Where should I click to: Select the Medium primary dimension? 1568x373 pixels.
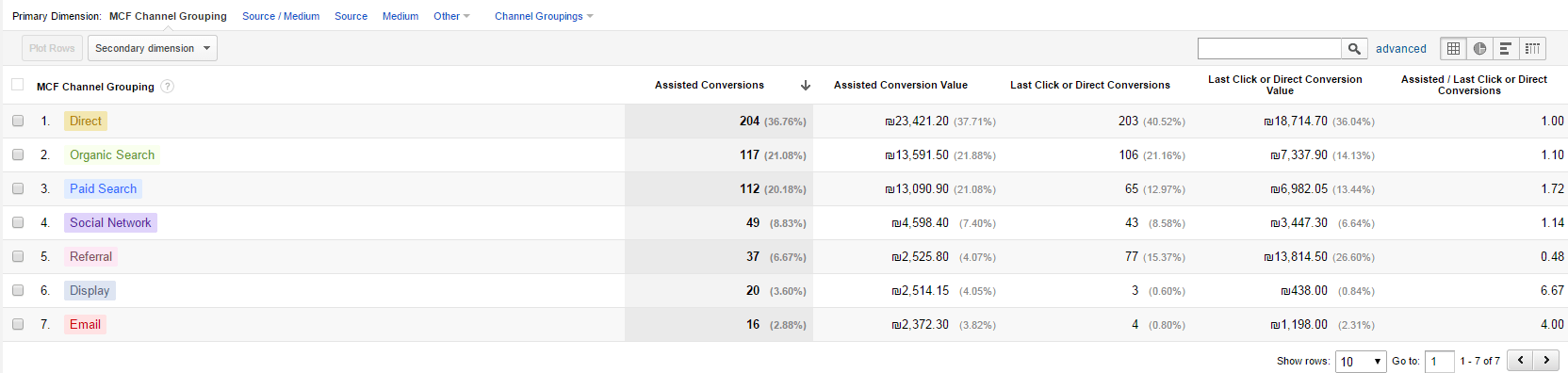click(x=400, y=16)
